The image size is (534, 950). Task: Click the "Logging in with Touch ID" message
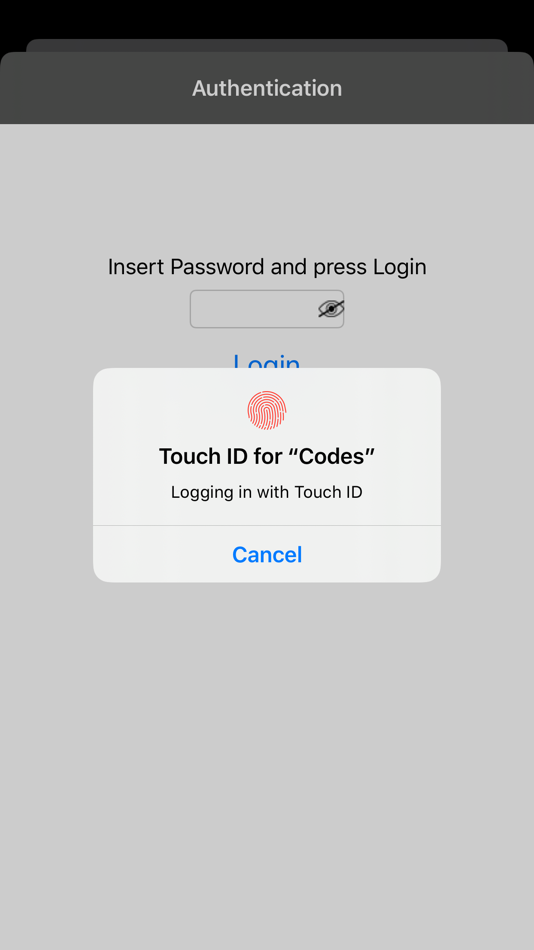[267, 492]
